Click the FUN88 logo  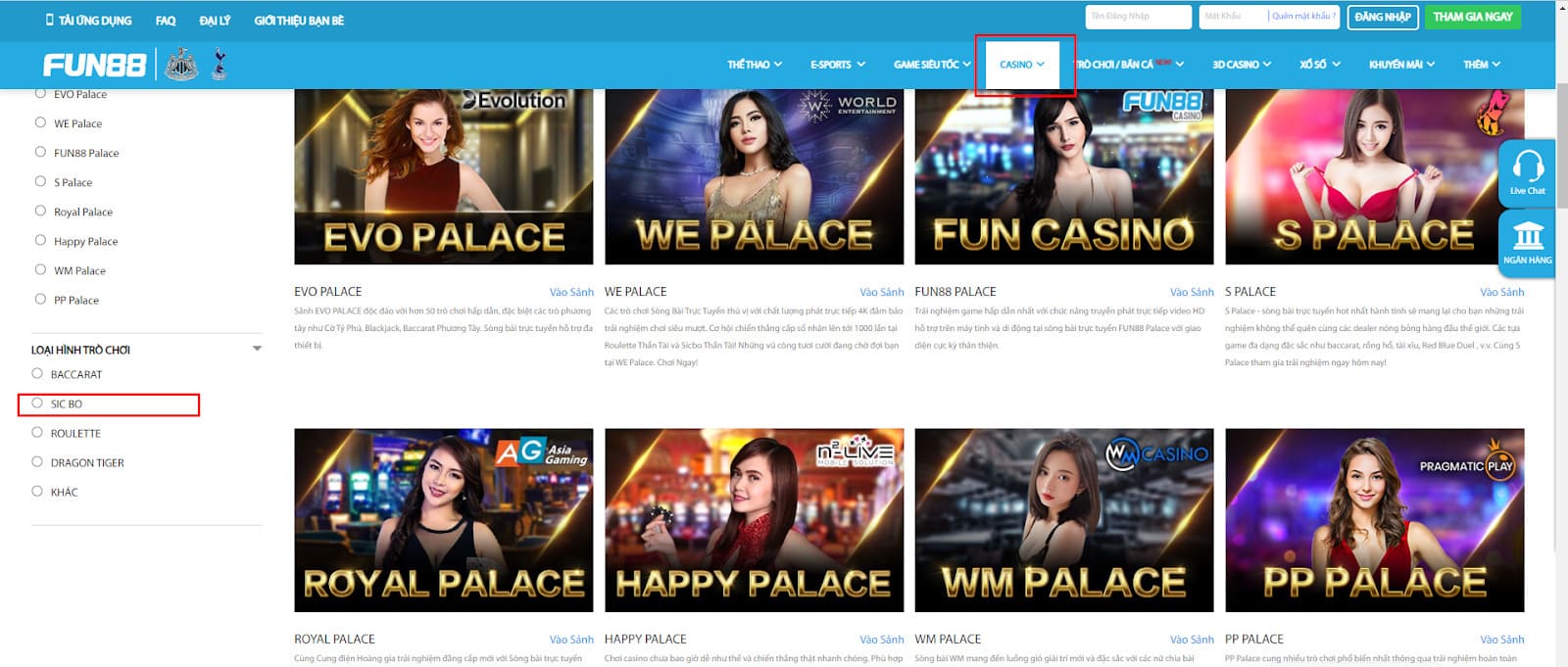point(94,65)
